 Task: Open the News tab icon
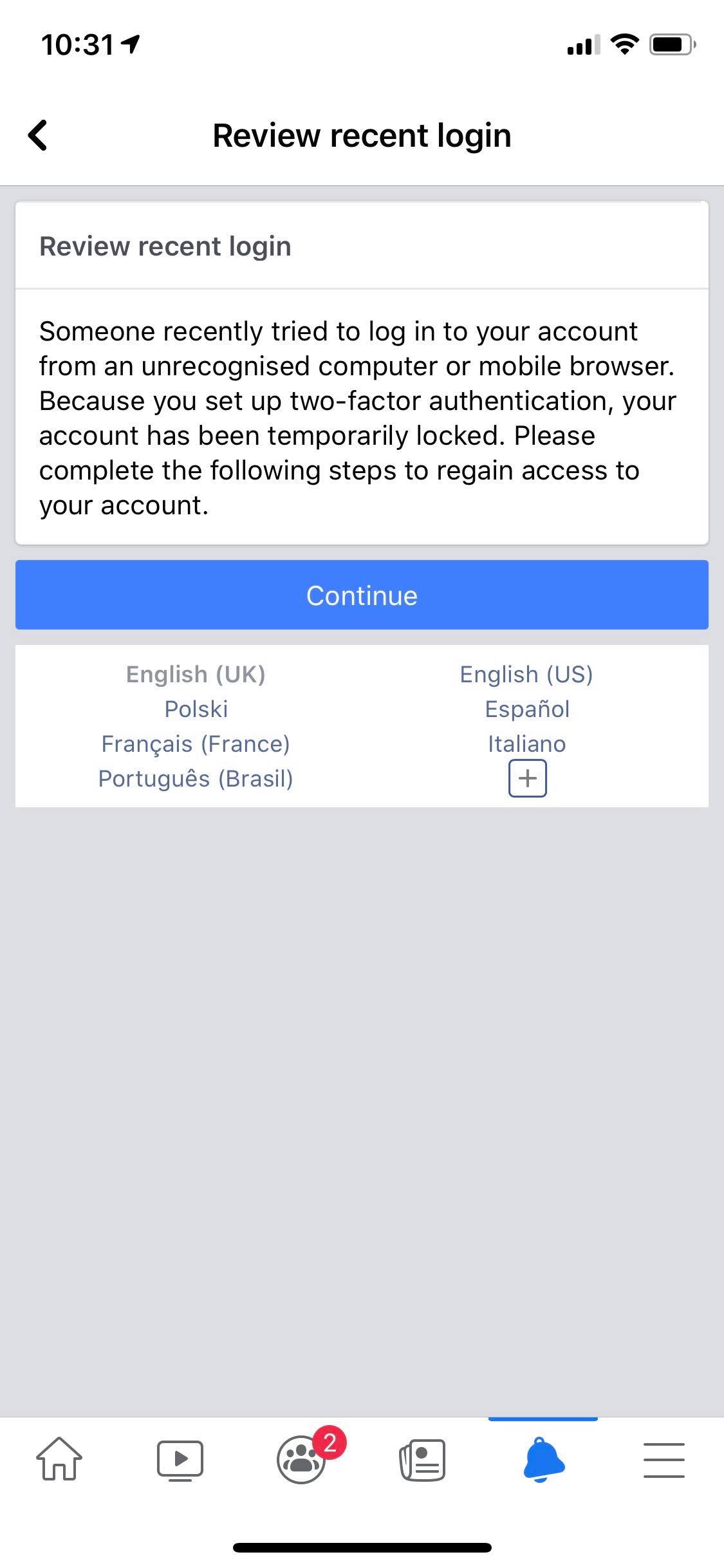(422, 1459)
